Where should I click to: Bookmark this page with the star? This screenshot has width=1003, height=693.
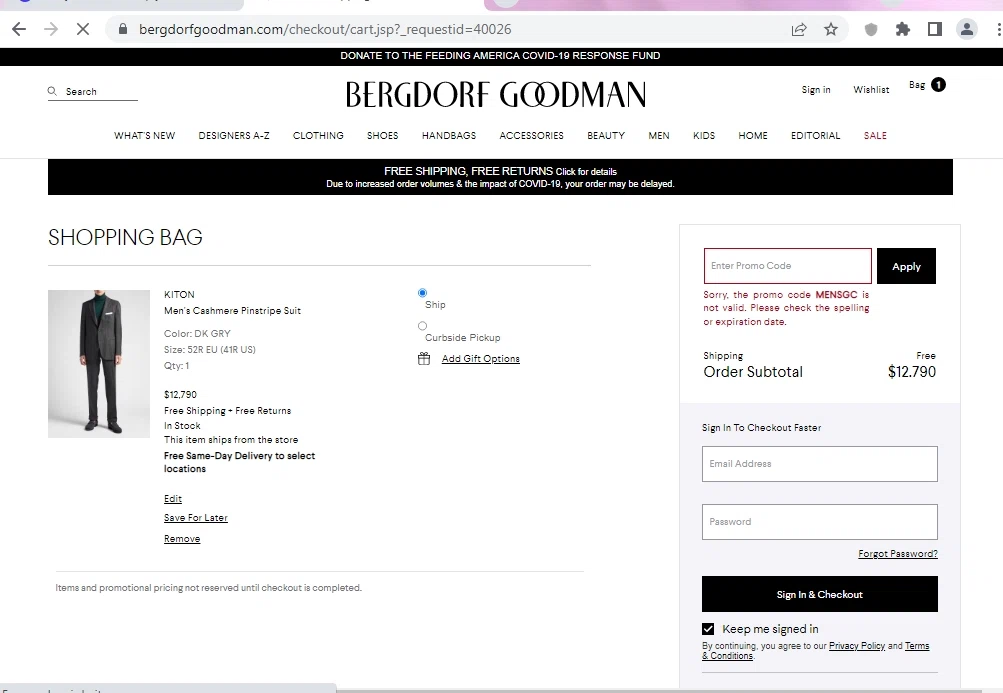click(x=831, y=29)
